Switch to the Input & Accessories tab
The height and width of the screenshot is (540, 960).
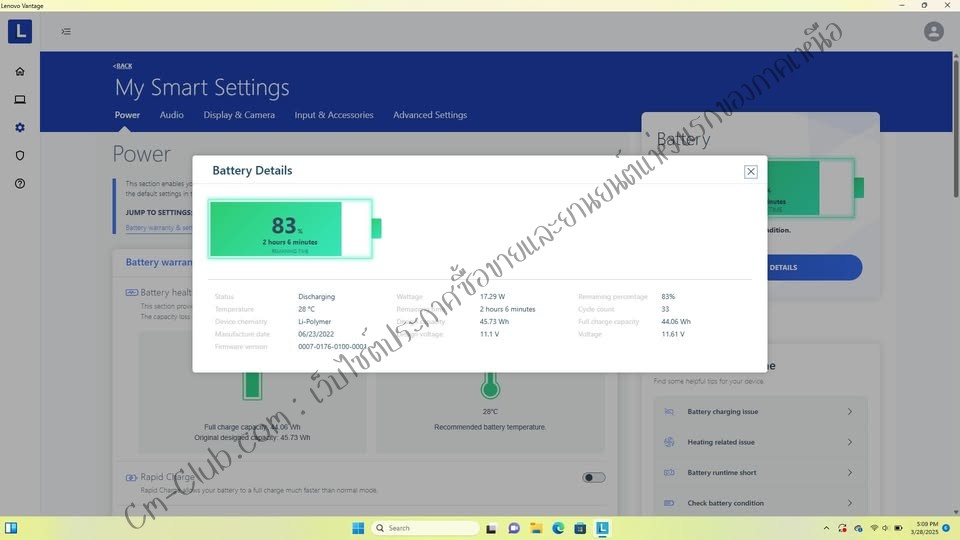334,115
